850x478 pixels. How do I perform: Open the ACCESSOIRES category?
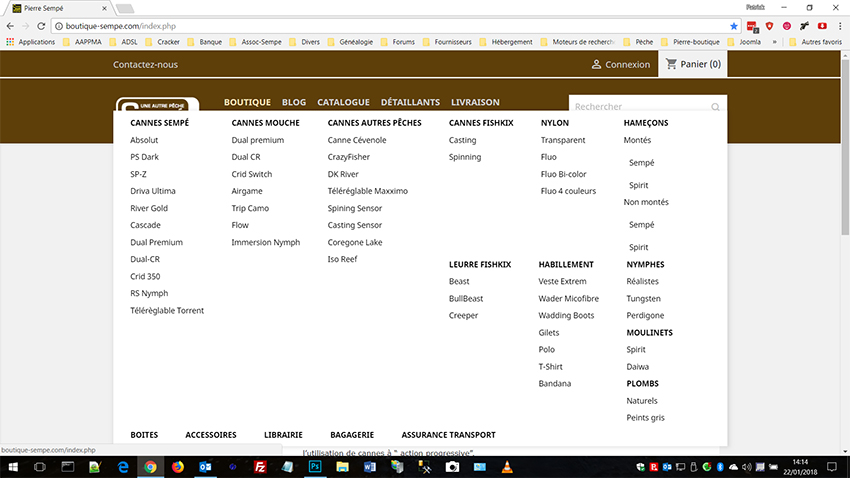pyautogui.click(x=211, y=435)
